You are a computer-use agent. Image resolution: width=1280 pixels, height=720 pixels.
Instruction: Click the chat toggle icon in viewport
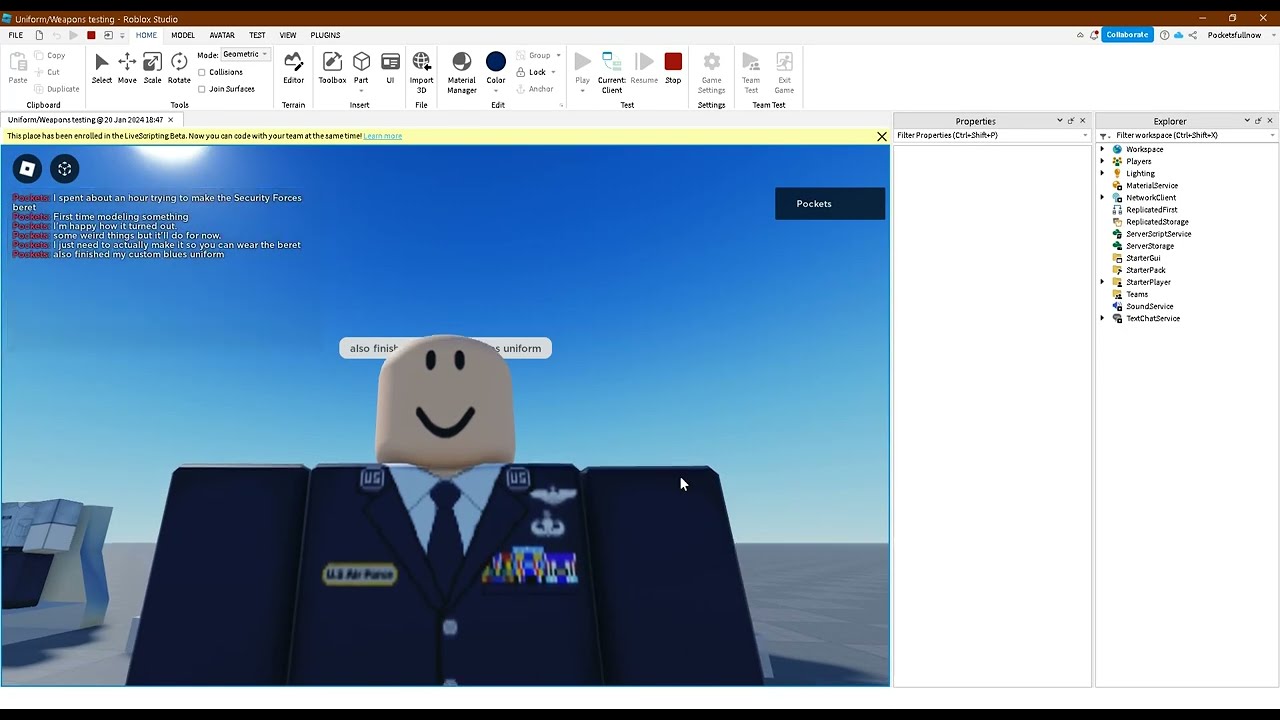[64, 169]
